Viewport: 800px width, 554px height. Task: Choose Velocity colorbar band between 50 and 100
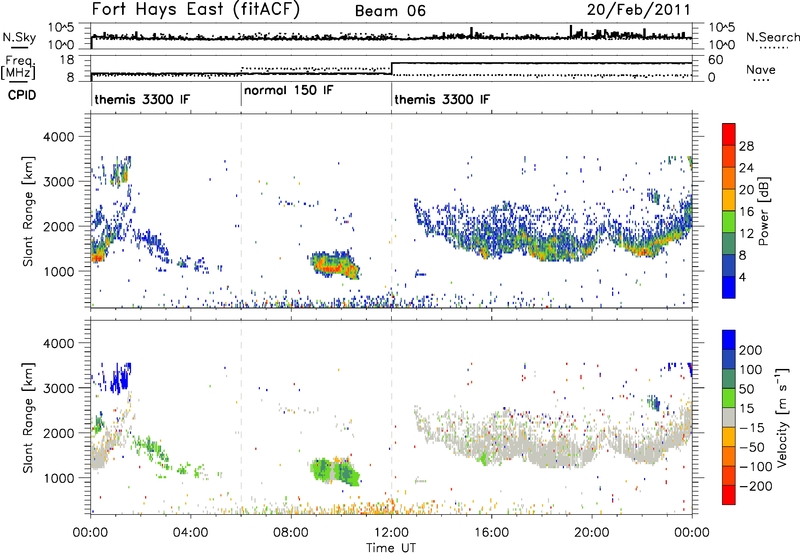pyautogui.click(x=729, y=379)
